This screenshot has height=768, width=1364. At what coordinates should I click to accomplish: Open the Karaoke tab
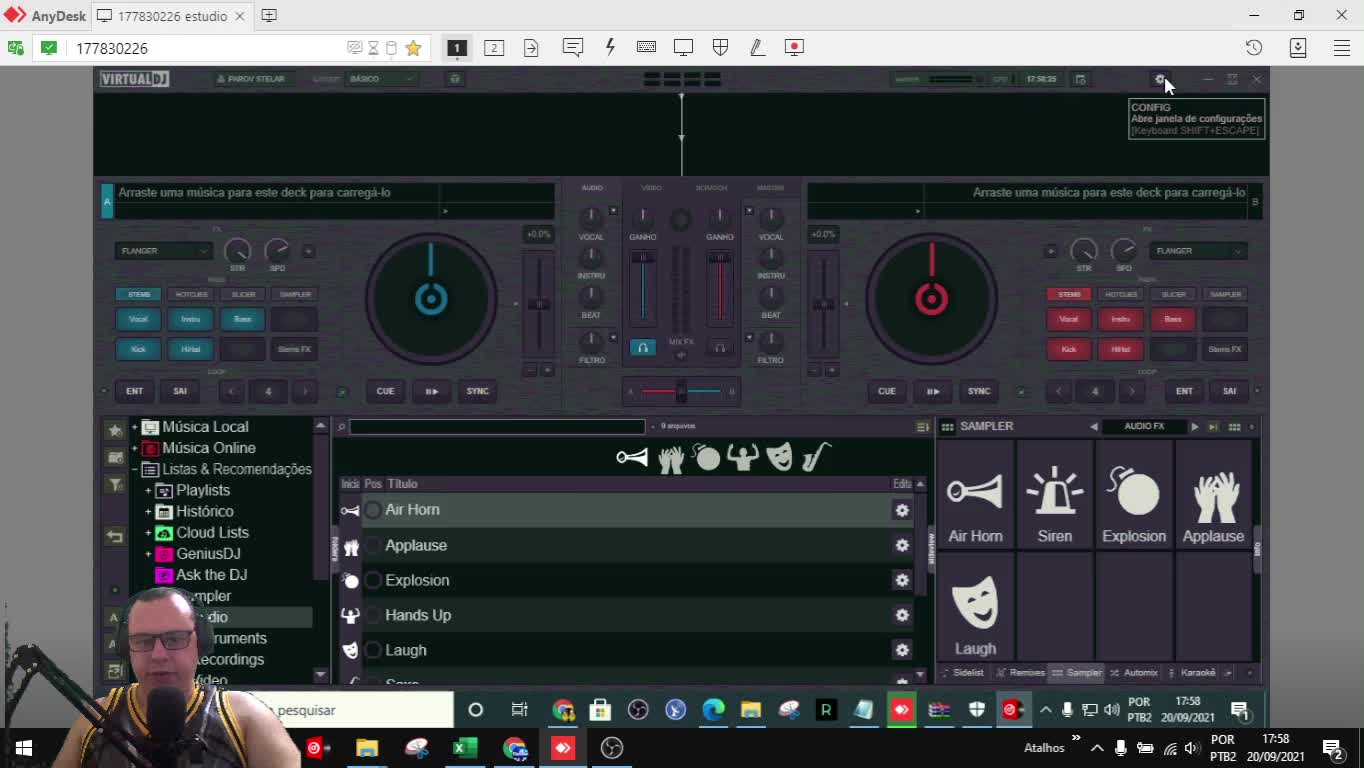[1192, 673]
